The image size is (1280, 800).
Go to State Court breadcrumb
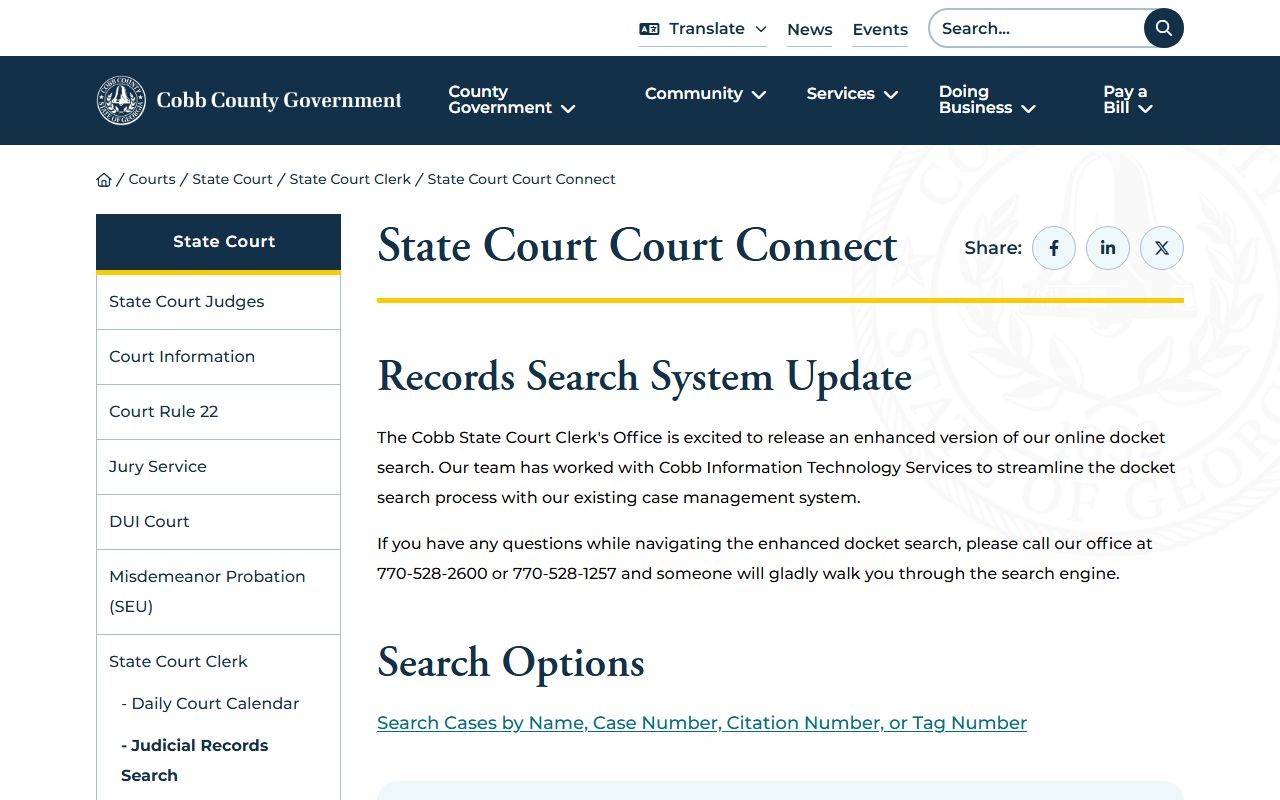click(232, 179)
